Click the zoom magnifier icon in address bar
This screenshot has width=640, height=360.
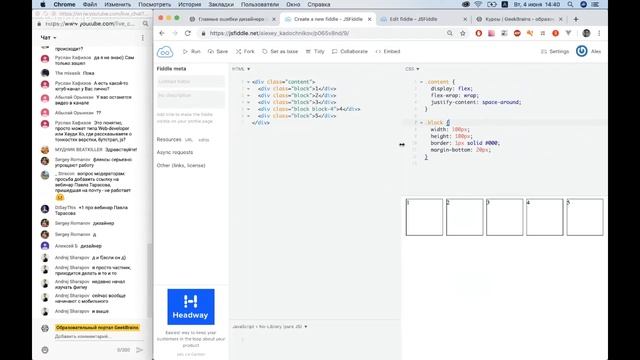[x=449, y=33]
